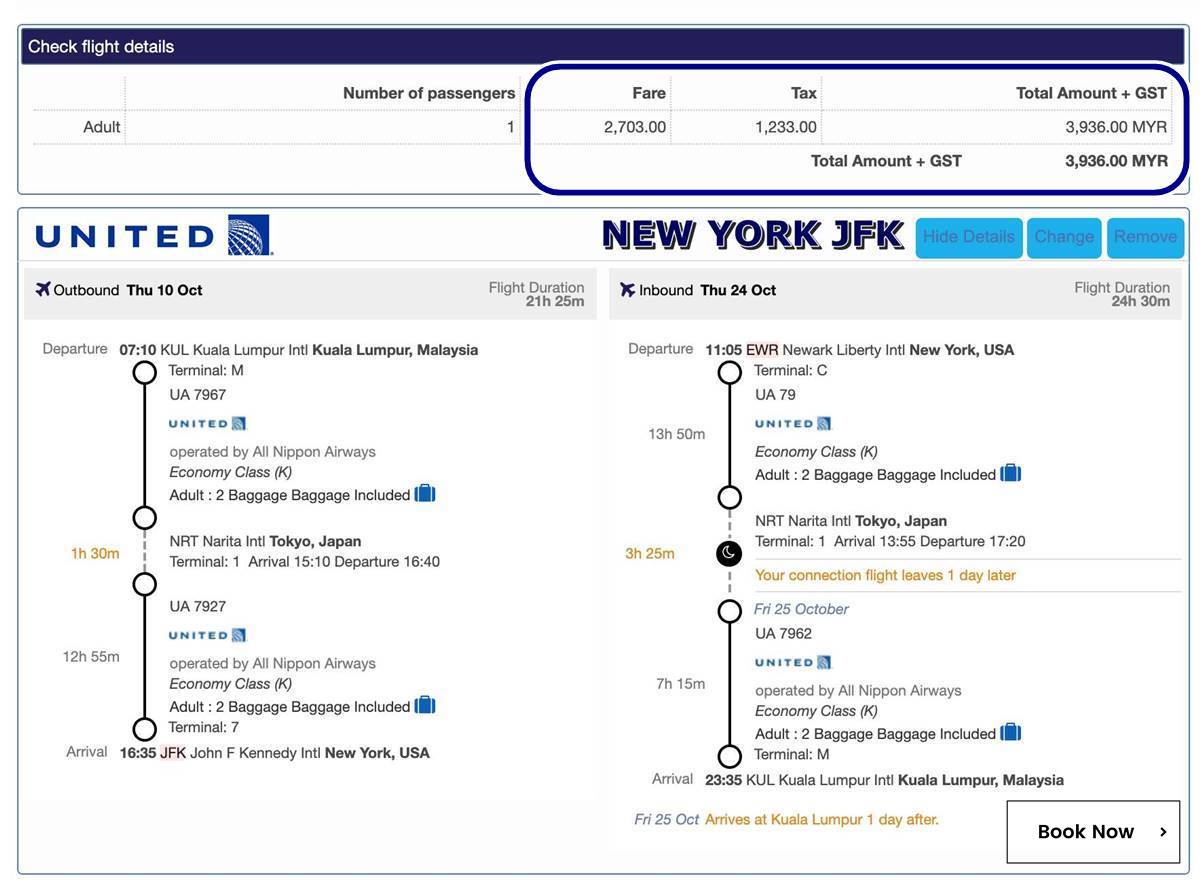The width and height of the screenshot is (1200, 884).
Task: Click the connection leaves 1 day later notice
Action: (x=885, y=575)
